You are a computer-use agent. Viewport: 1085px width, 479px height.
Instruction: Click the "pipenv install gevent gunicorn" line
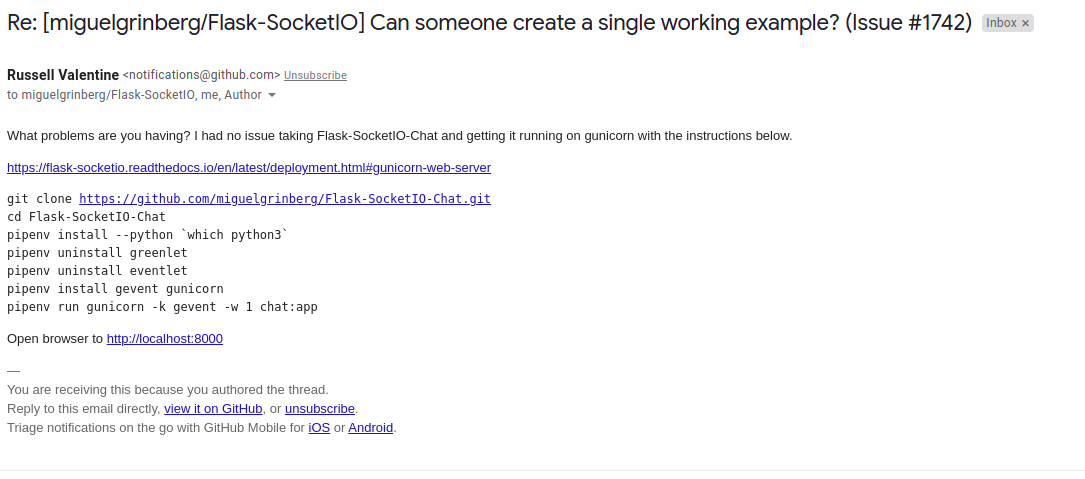pos(116,289)
